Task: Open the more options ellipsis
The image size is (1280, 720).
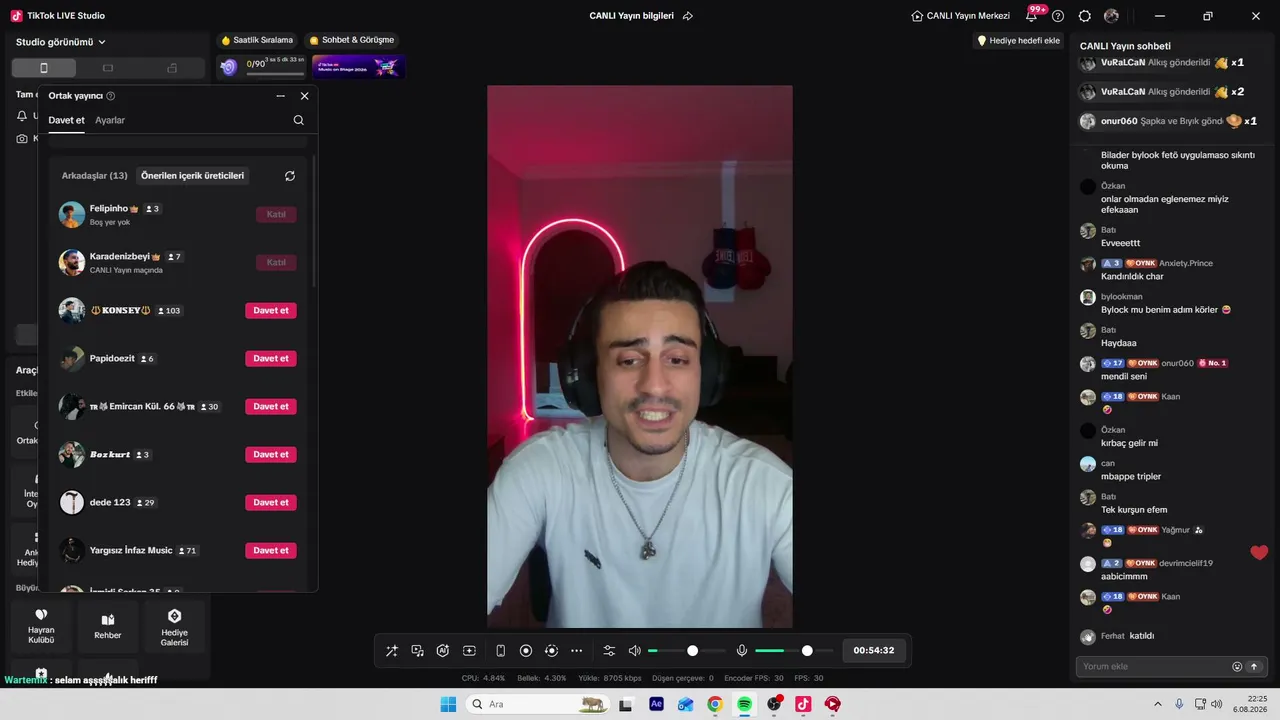Action: (577, 651)
